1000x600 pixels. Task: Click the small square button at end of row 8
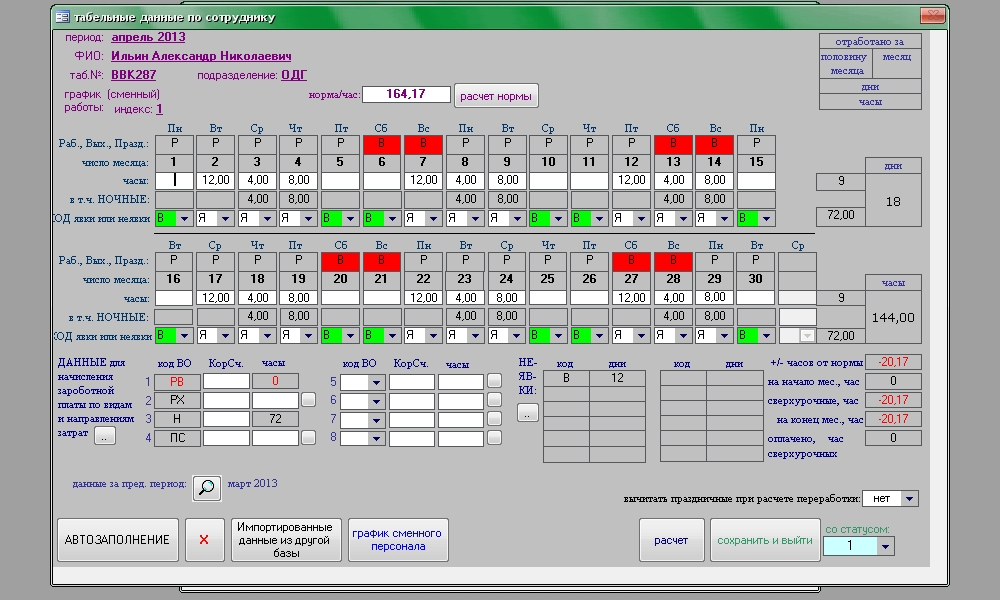point(494,438)
